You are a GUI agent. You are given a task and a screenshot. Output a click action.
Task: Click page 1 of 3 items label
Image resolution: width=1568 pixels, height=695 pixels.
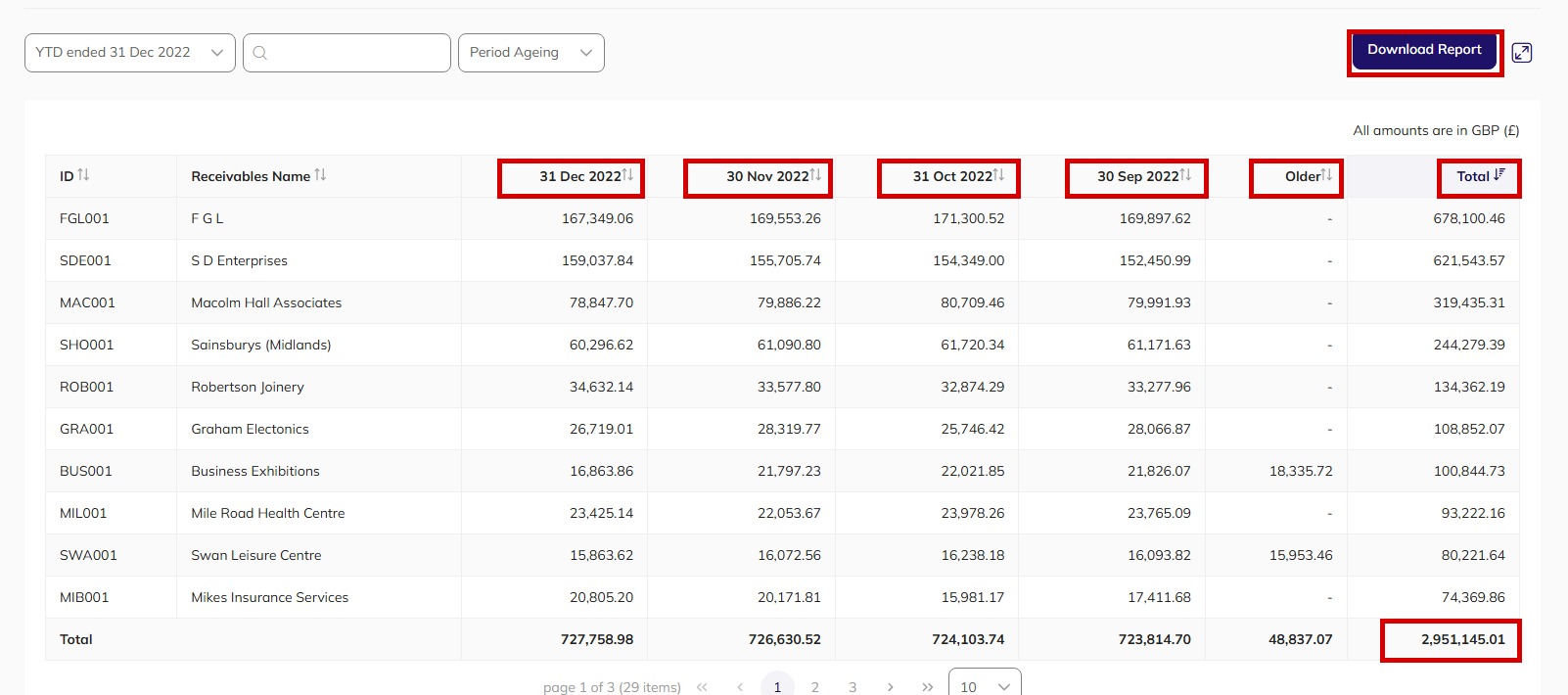click(x=612, y=687)
